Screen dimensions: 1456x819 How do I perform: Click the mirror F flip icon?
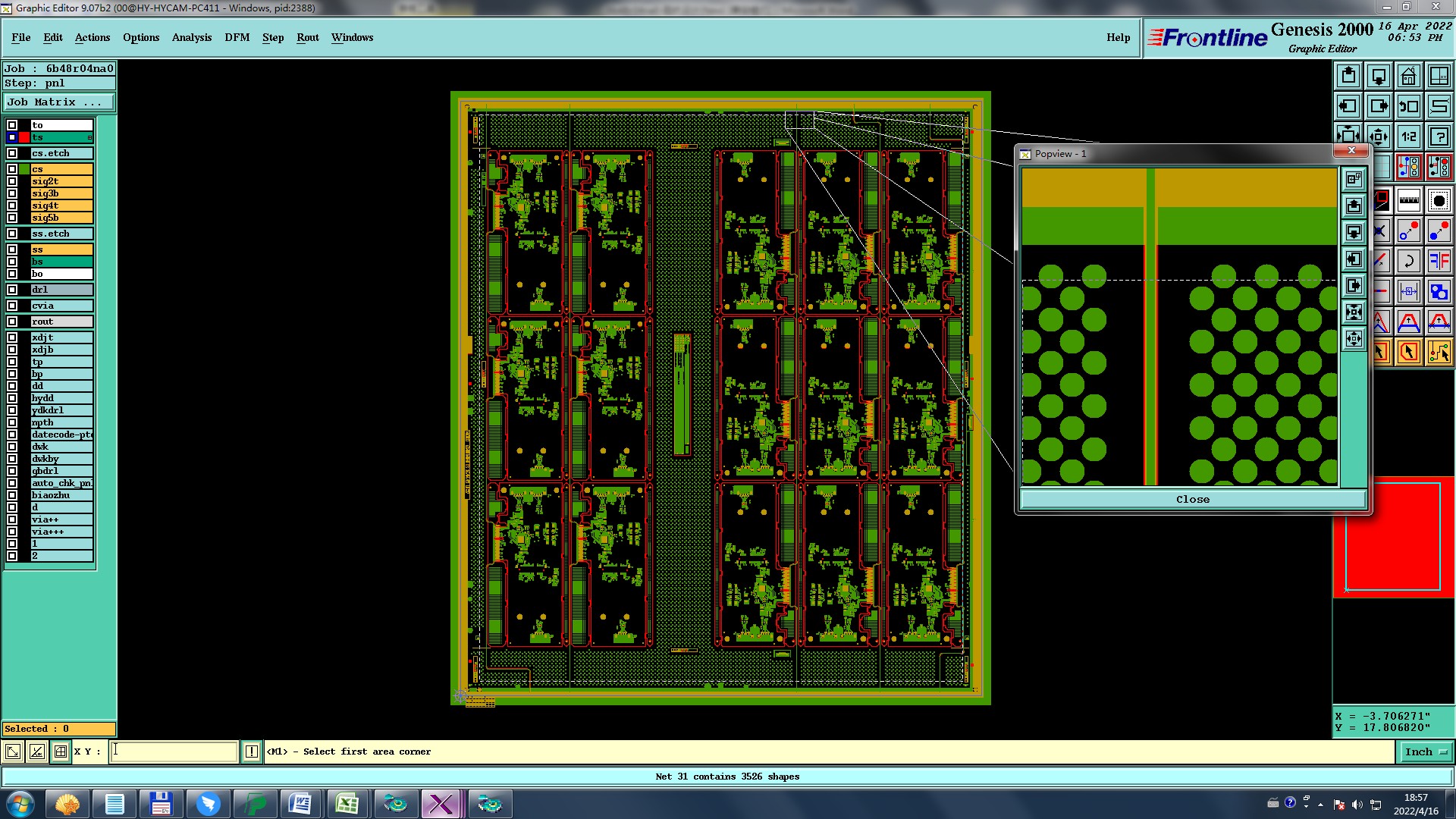(x=1439, y=261)
